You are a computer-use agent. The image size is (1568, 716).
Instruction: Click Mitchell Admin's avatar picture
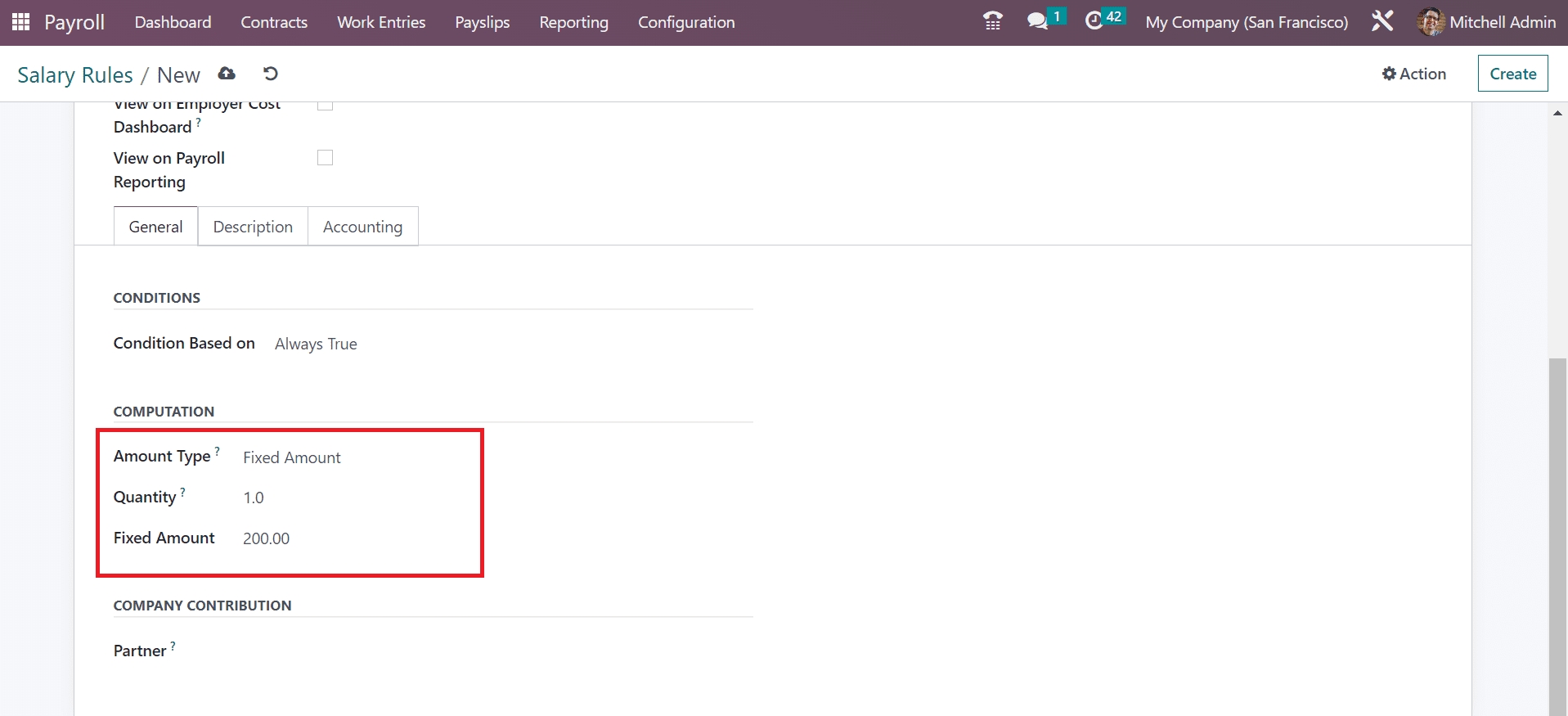pyautogui.click(x=1430, y=22)
